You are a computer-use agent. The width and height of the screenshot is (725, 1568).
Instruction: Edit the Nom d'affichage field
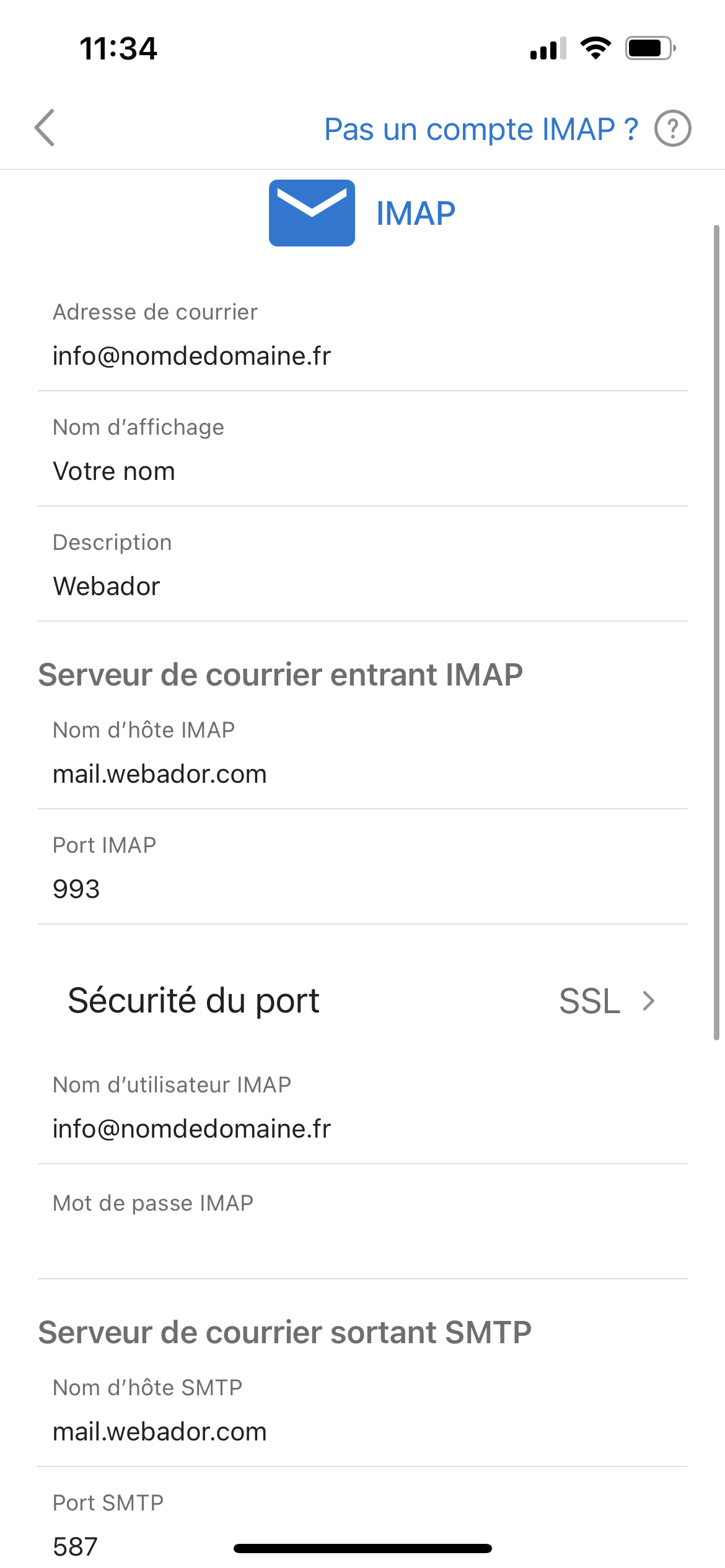(362, 450)
